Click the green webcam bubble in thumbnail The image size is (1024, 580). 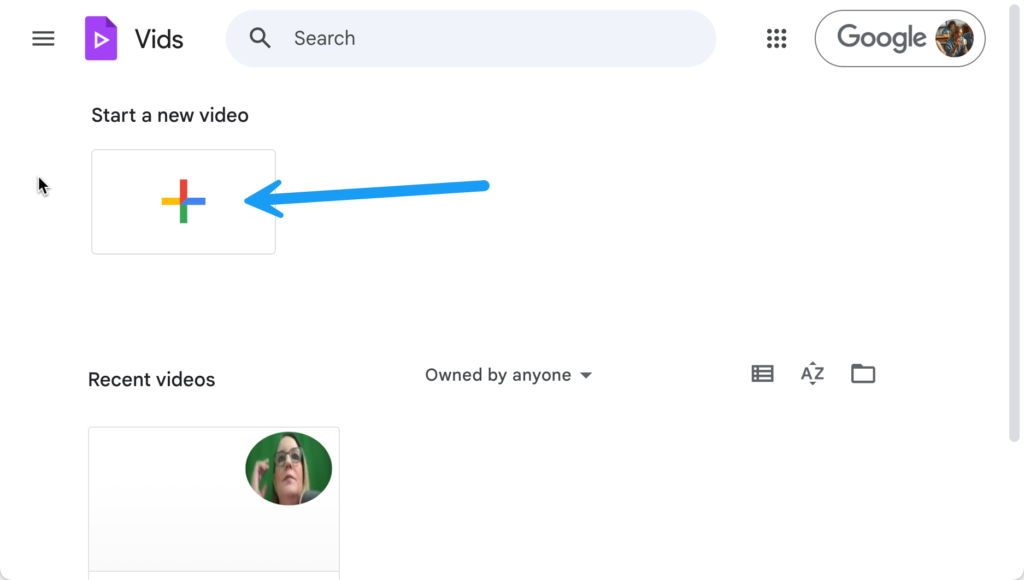[288, 468]
